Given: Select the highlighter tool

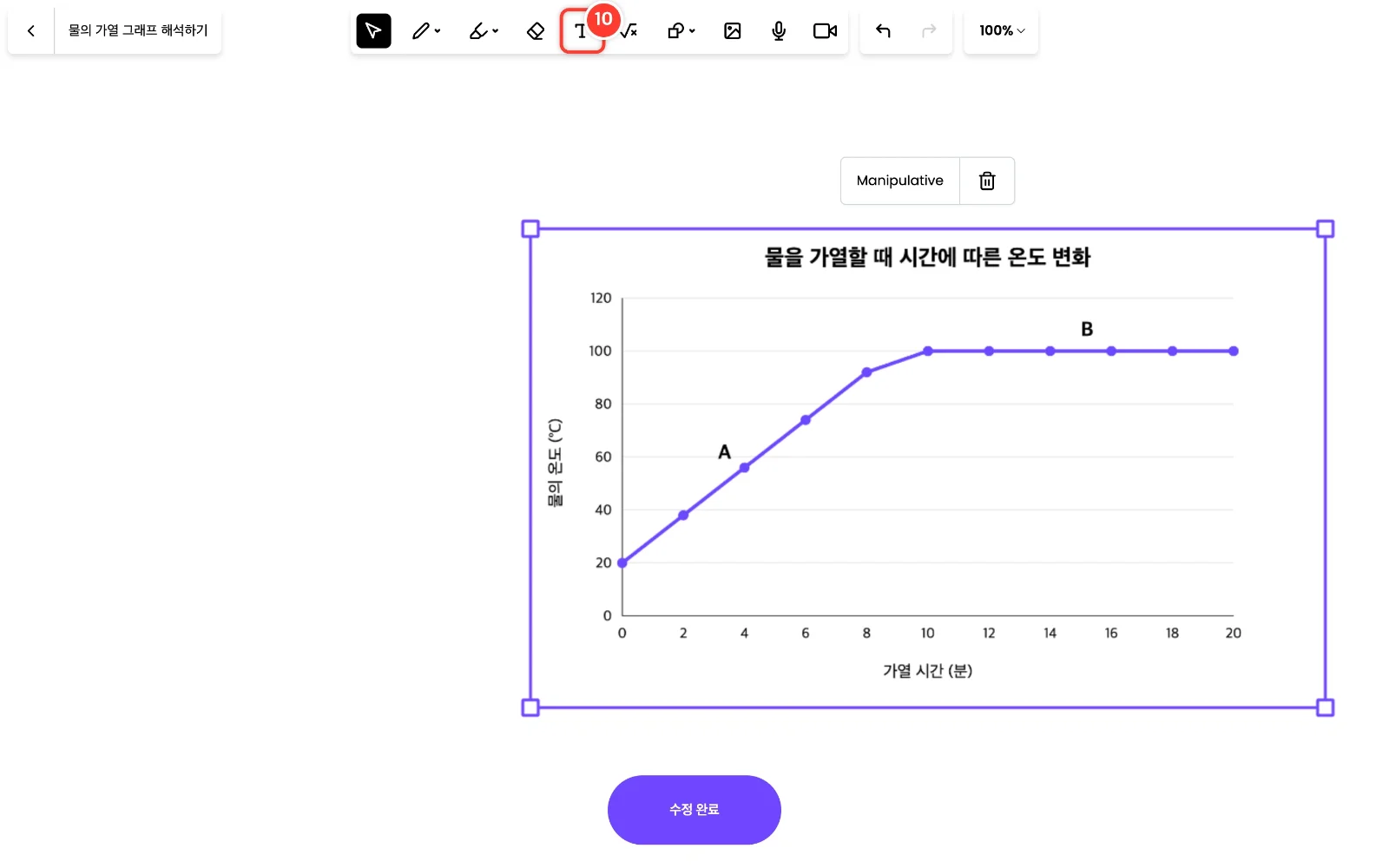Looking at the screenshot, I should click(x=478, y=31).
